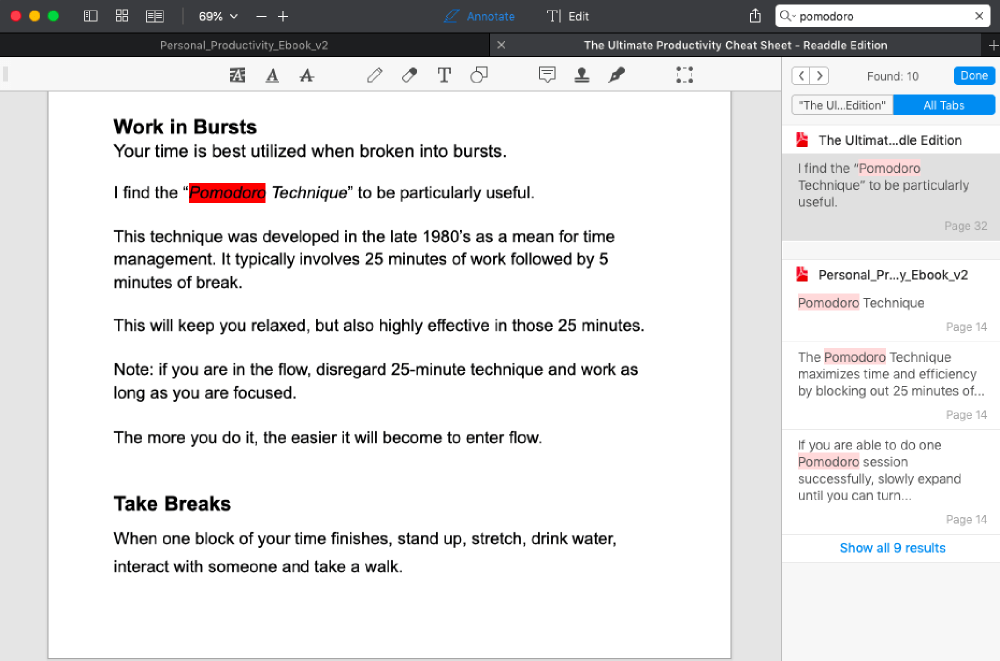
Task: Go to next search result arrow
Action: [x=819, y=76]
